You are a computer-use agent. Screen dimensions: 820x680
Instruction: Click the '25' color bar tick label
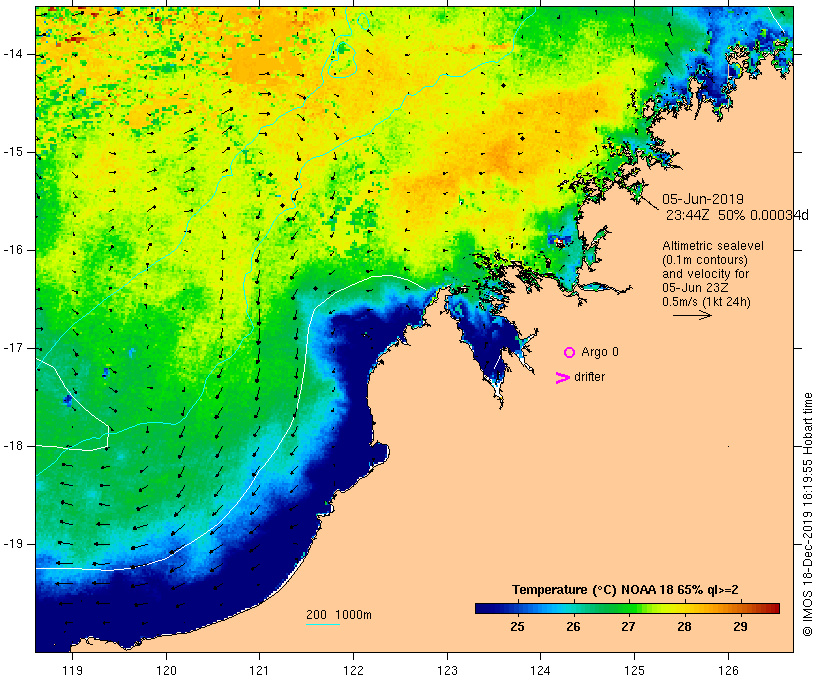click(x=517, y=627)
